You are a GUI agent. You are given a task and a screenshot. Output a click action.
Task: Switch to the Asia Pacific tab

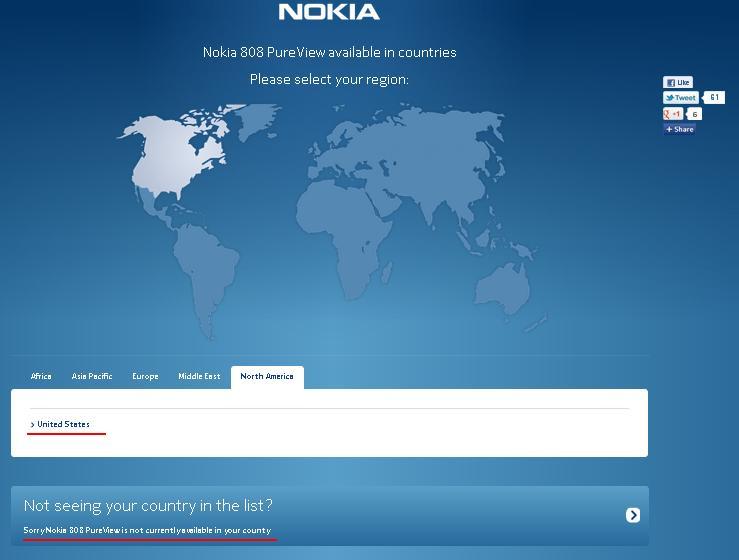[x=92, y=376]
